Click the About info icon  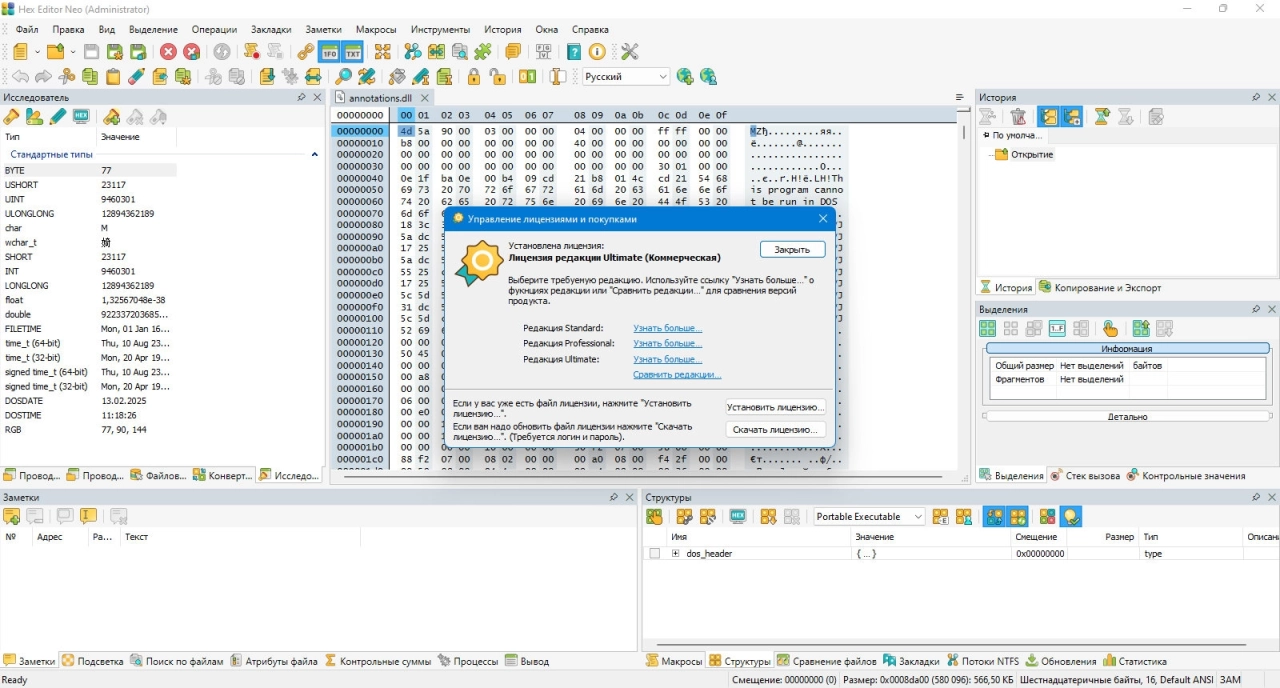pos(597,52)
